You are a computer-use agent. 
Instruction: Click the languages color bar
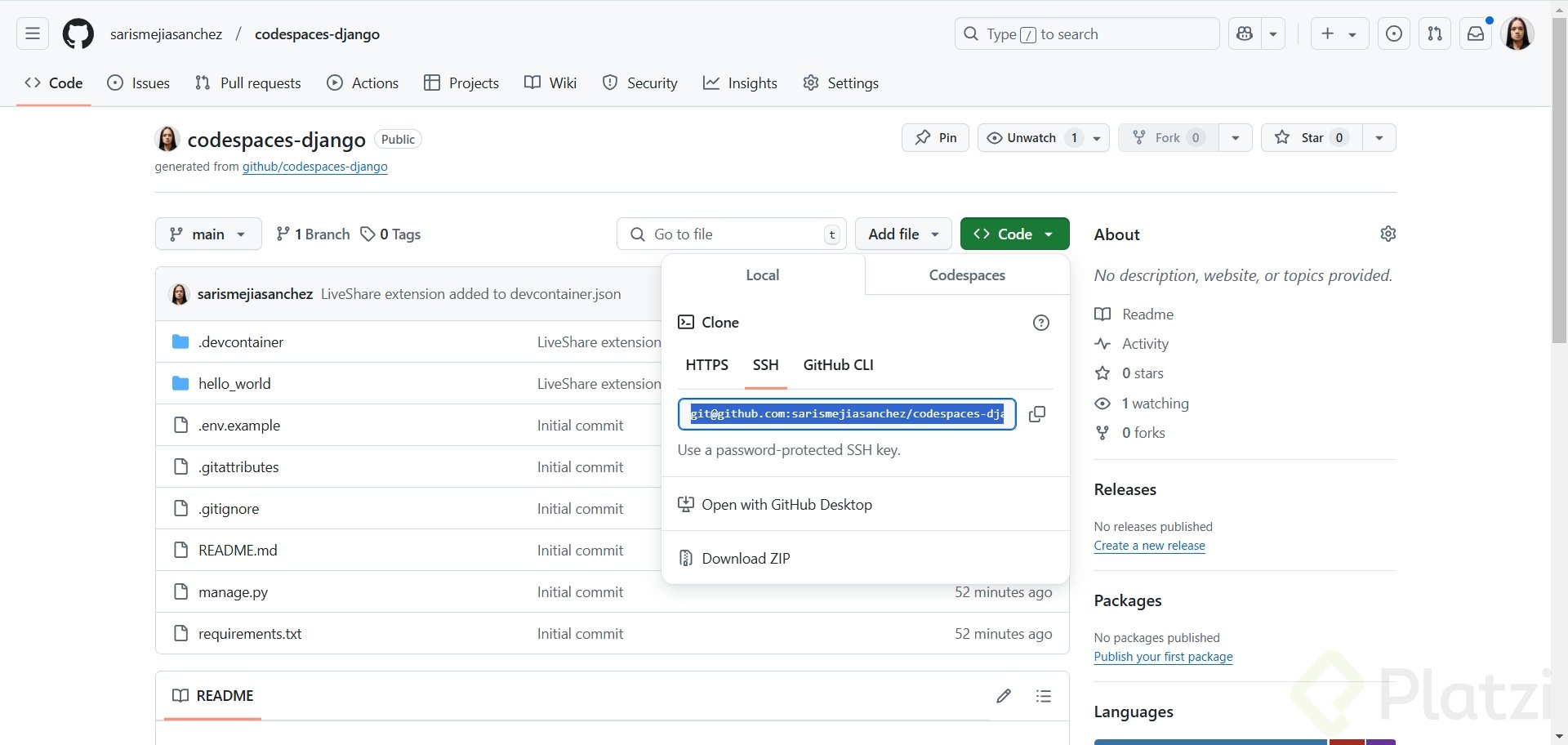(x=1210, y=742)
